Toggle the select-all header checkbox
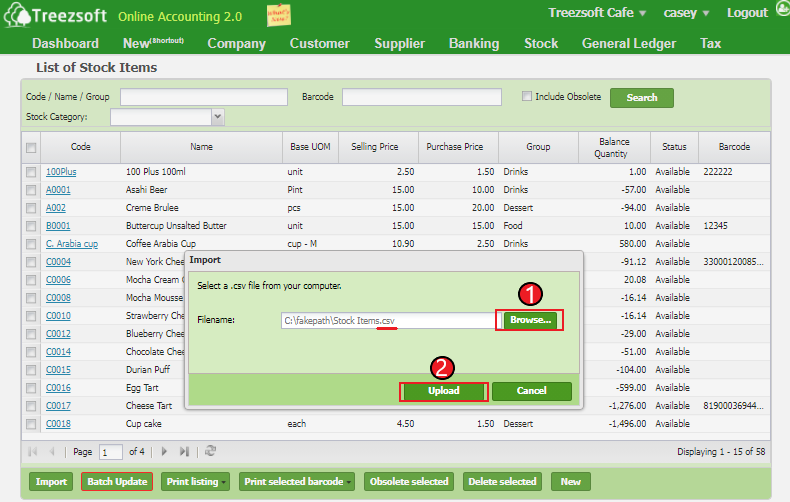Image resolution: width=790 pixels, height=502 pixels. click(31, 147)
